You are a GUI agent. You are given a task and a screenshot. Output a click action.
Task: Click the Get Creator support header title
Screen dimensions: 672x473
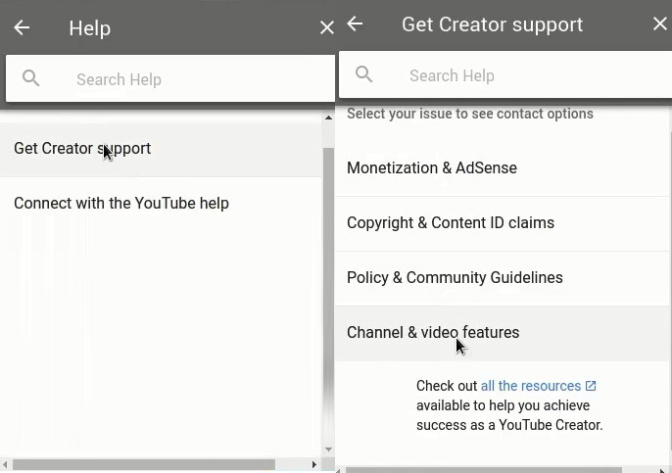pyautogui.click(x=492, y=24)
